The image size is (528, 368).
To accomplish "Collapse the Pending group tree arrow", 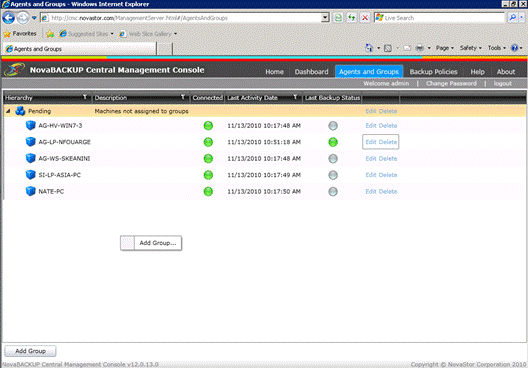I will [x=8, y=111].
